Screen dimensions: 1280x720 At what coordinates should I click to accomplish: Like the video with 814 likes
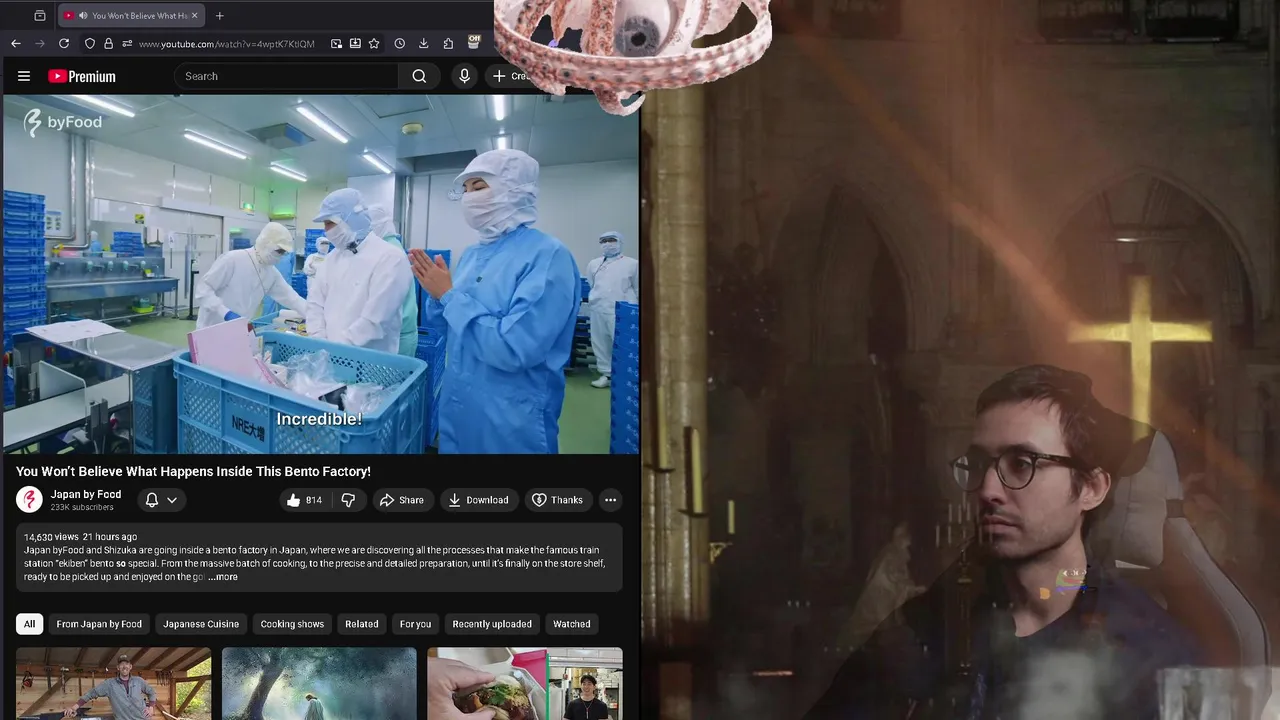click(304, 500)
